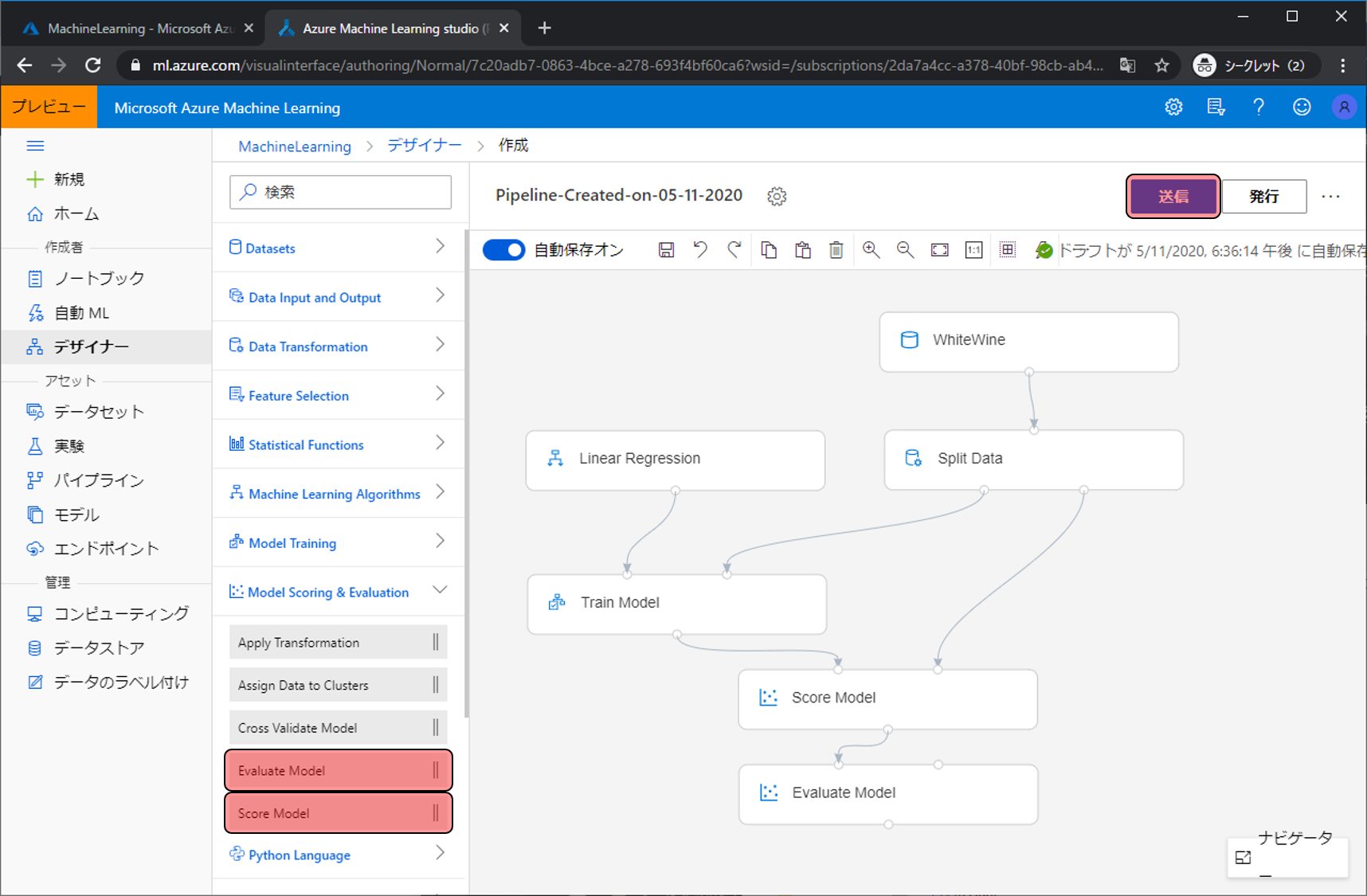1367x896 pixels.
Task: Click the paste clipboard toolbar icon
Action: point(802,250)
